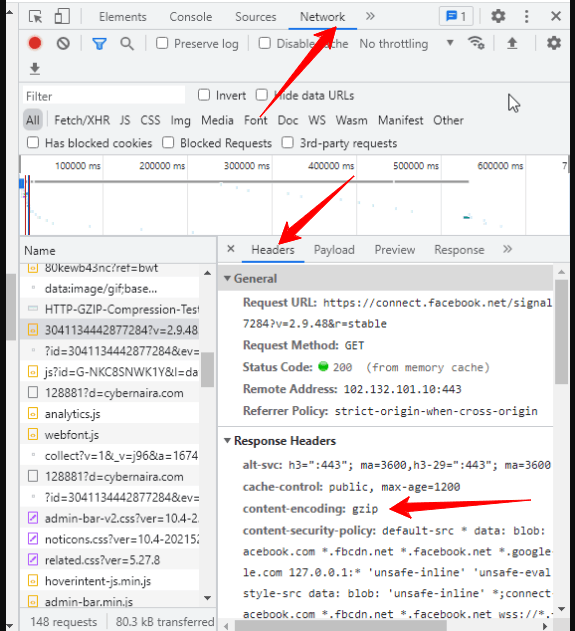Collapse the General section

coord(227,278)
